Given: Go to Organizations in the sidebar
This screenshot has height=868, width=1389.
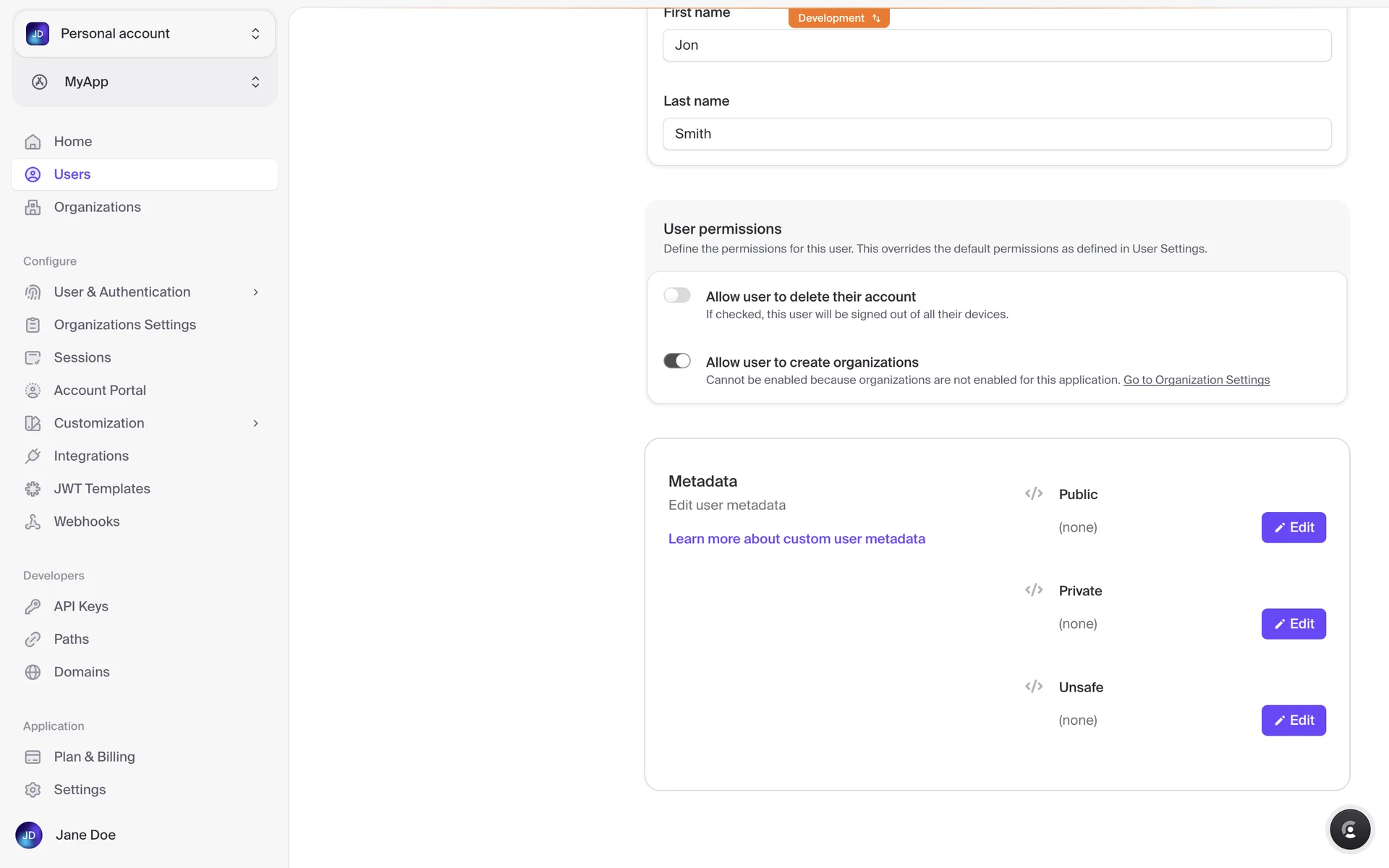Looking at the screenshot, I should pyautogui.click(x=97, y=208).
